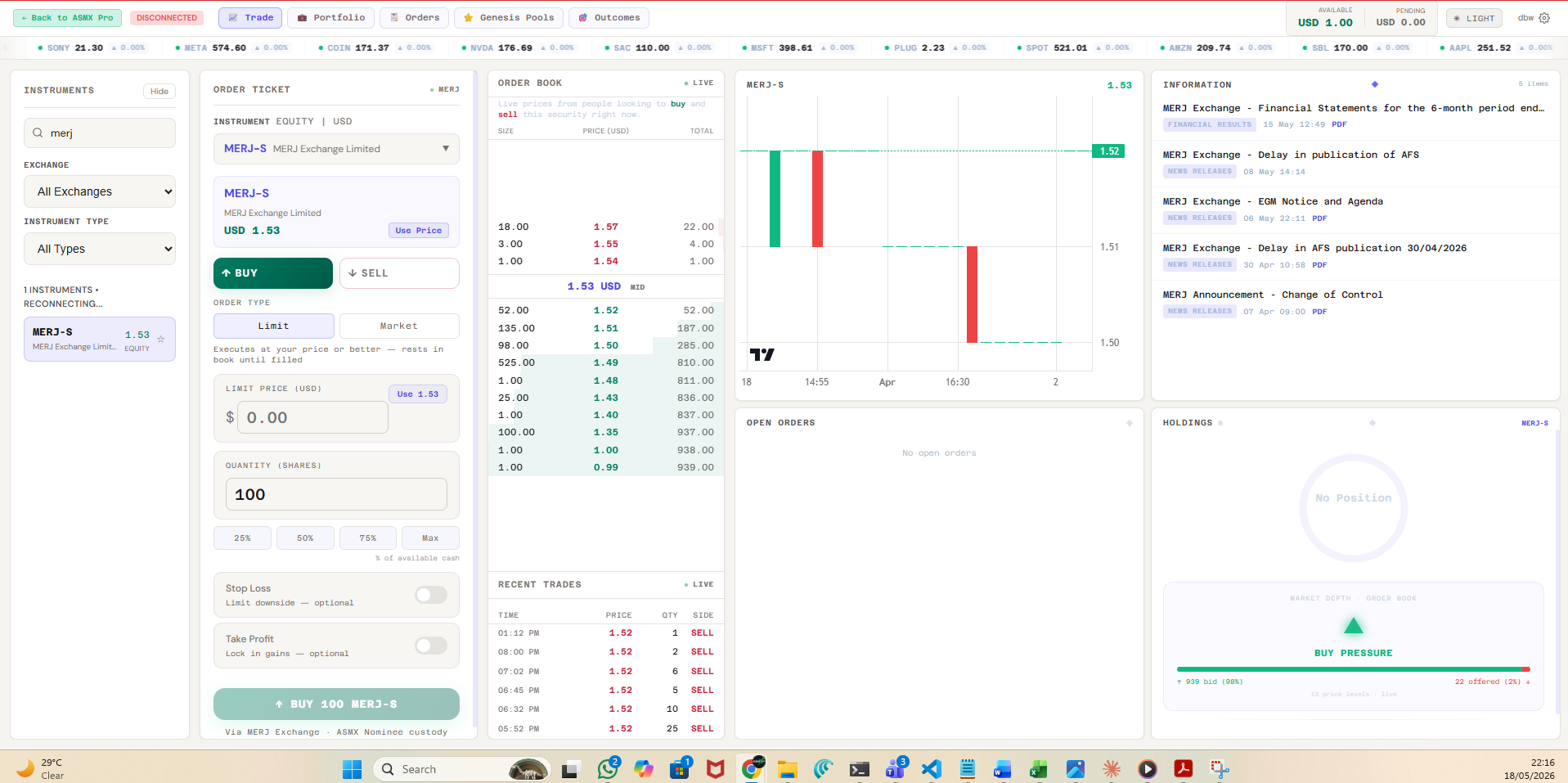Open the settings gear icon next to dbw
Screen dimensions: 1568x783
pos(1544,18)
